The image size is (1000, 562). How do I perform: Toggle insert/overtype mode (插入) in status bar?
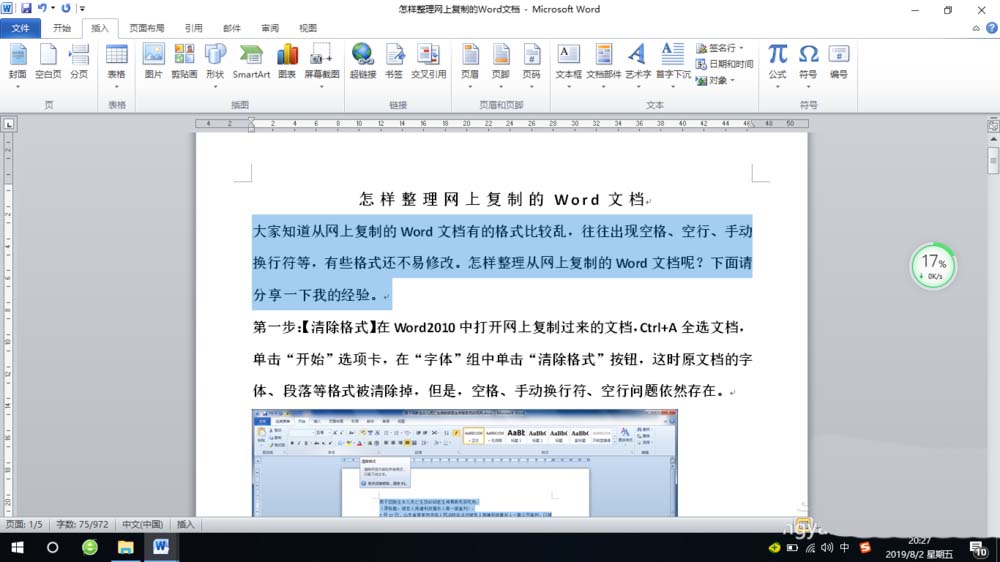pyautogui.click(x=185, y=524)
